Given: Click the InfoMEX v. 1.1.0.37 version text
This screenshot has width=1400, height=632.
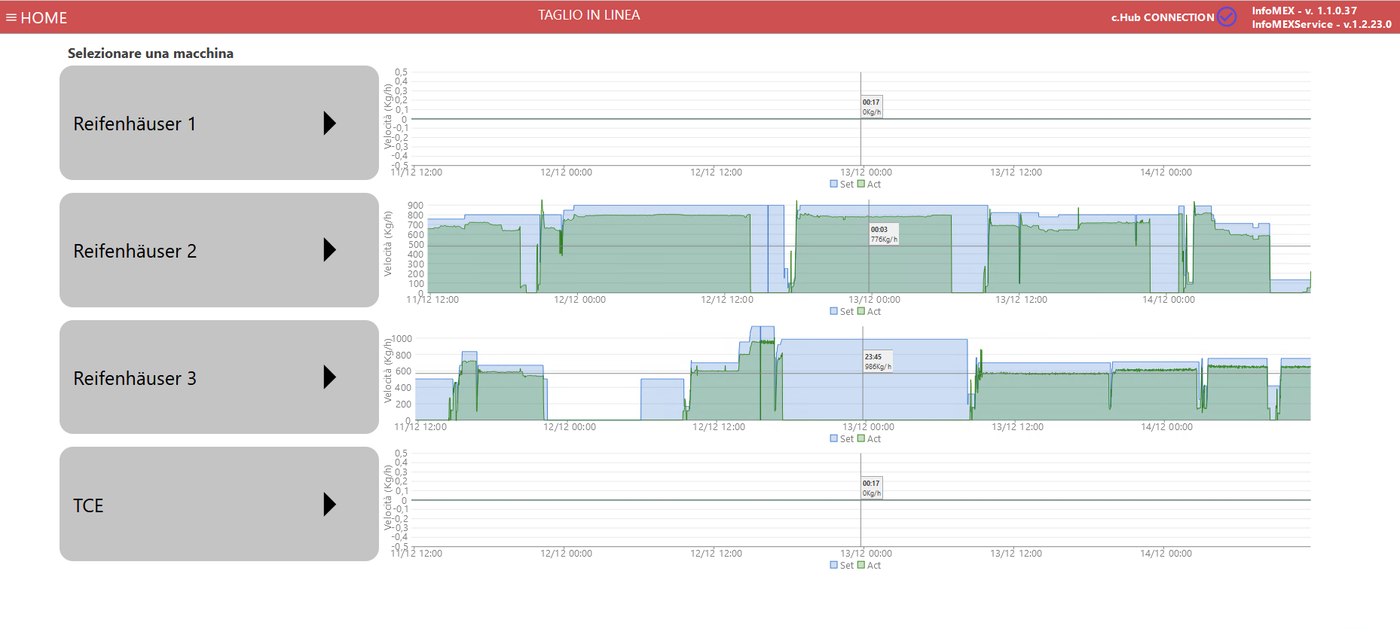Looking at the screenshot, I should pos(1304,10).
